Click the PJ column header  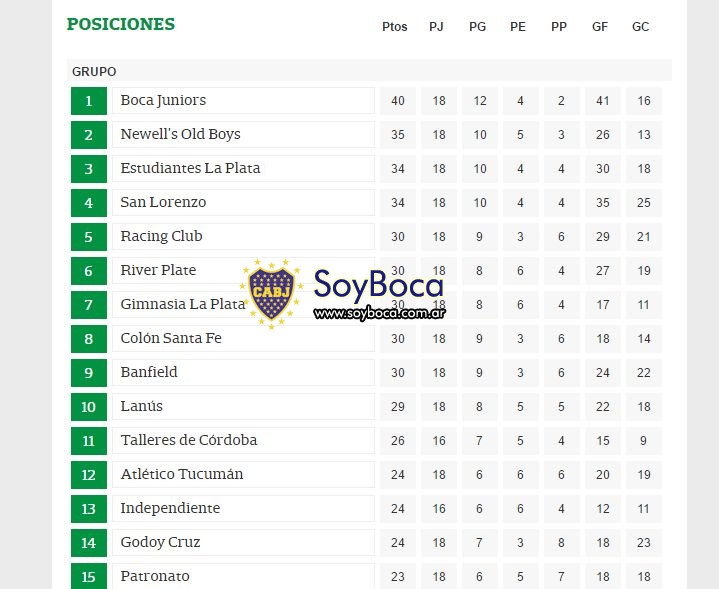click(x=436, y=27)
